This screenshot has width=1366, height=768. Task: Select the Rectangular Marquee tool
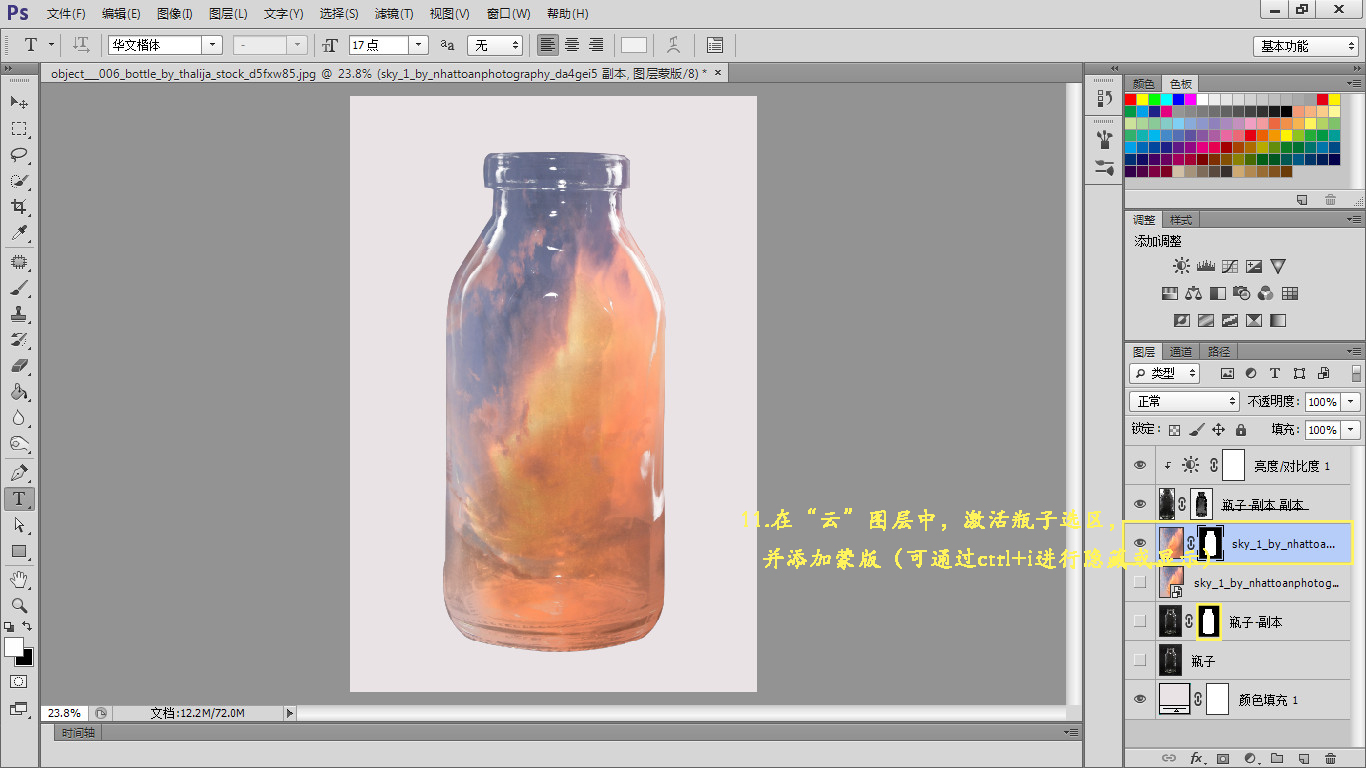(19, 129)
